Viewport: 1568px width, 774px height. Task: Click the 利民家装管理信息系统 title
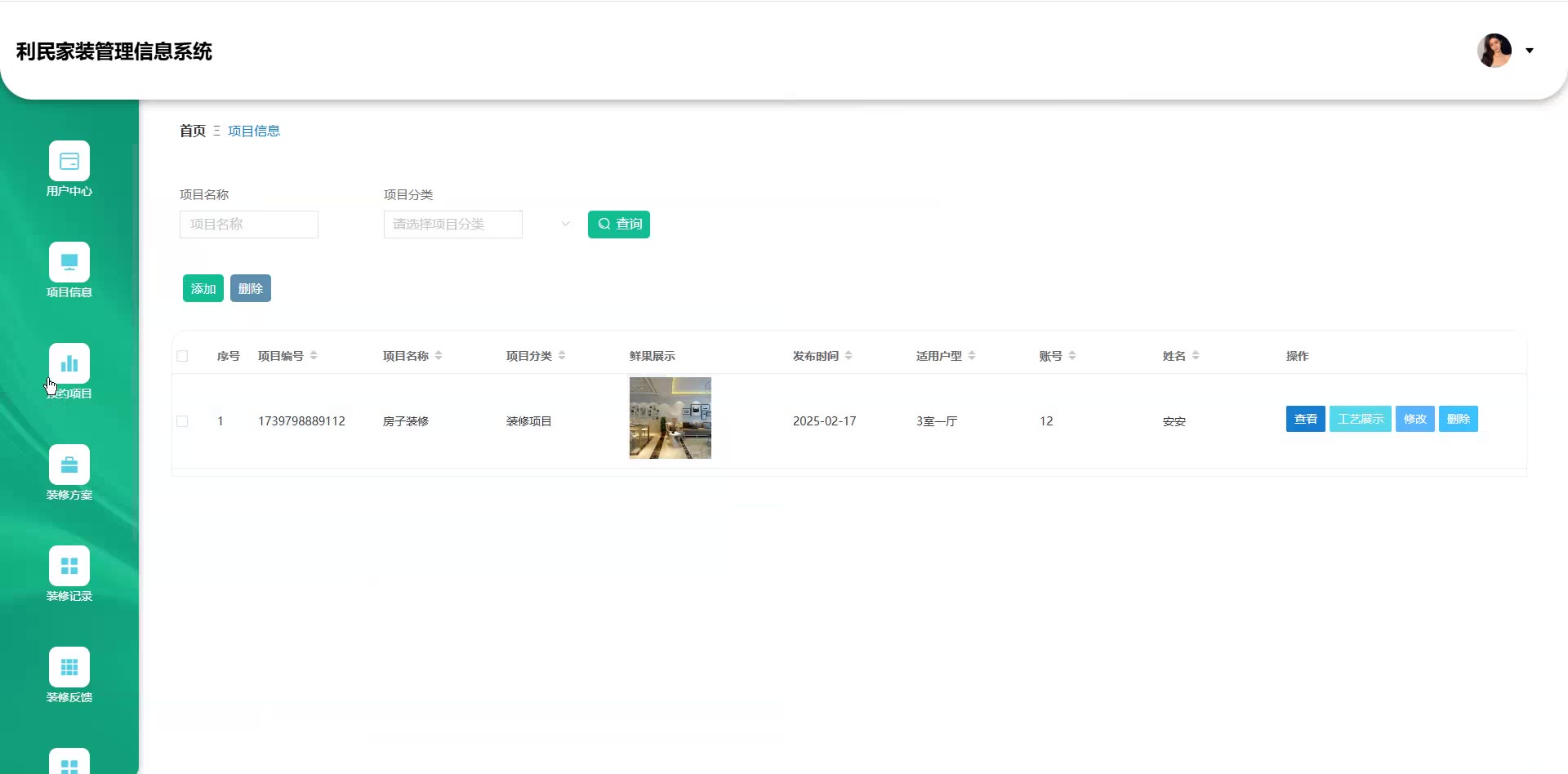coord(114,51)
